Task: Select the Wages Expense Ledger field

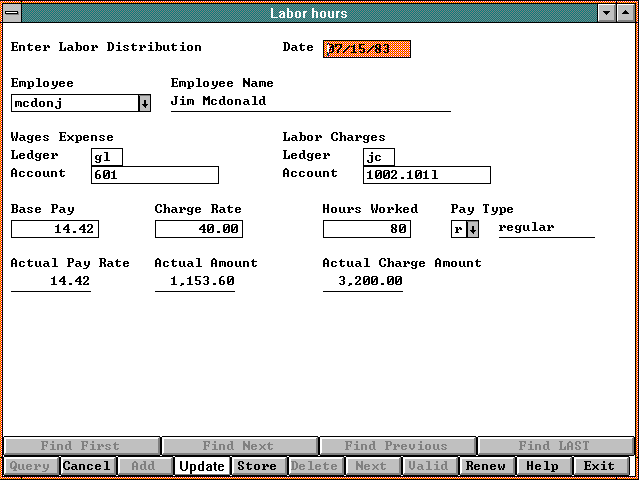Action: pos(106,157)
